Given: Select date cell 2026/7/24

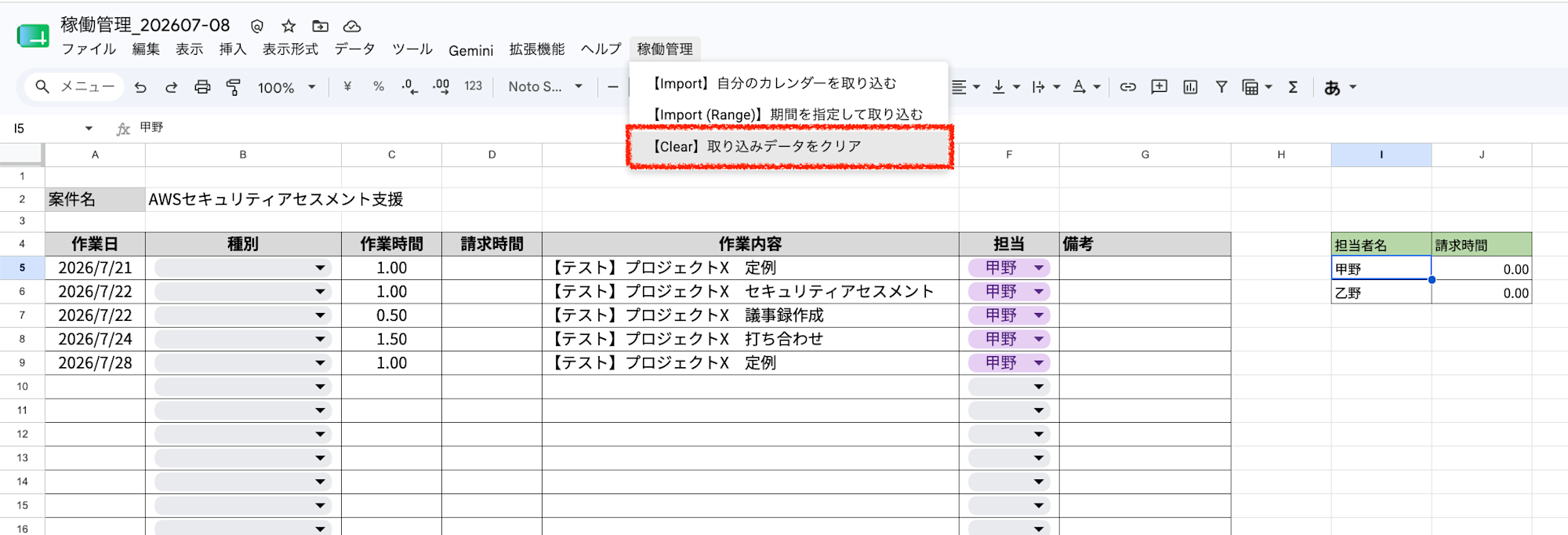Looking at the screenshot, I should (95, 339).
